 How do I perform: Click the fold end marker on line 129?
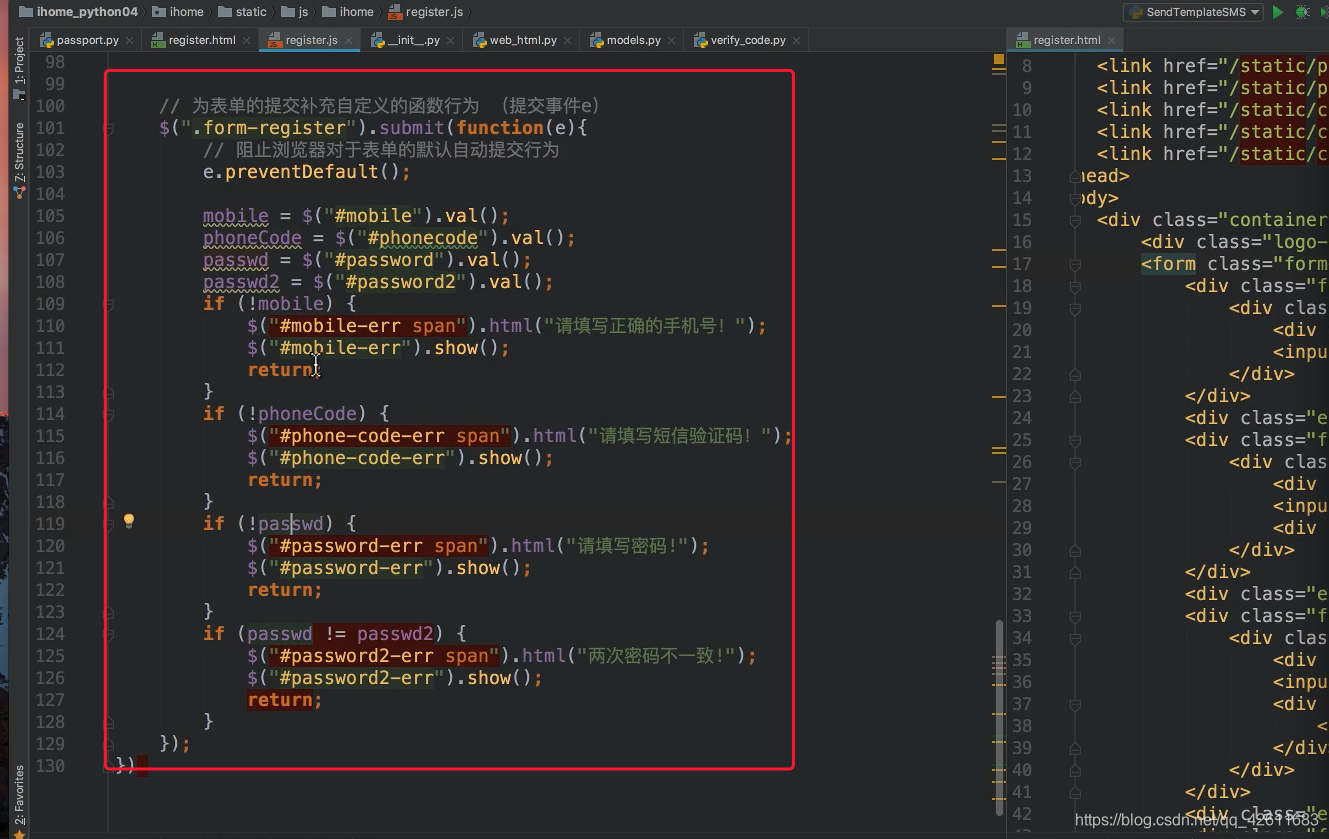click(109, 744)
